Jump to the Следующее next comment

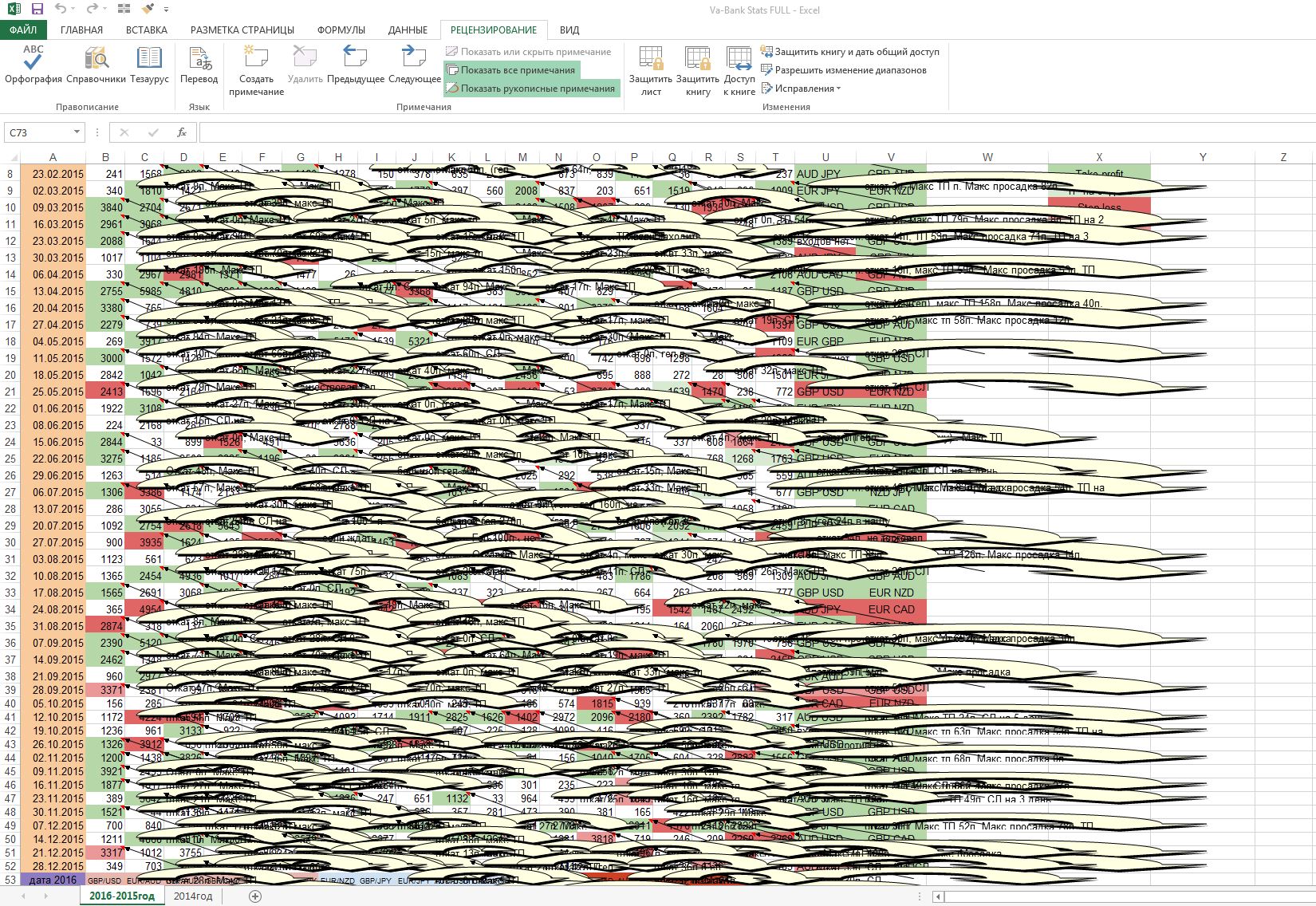click(415, 65)
